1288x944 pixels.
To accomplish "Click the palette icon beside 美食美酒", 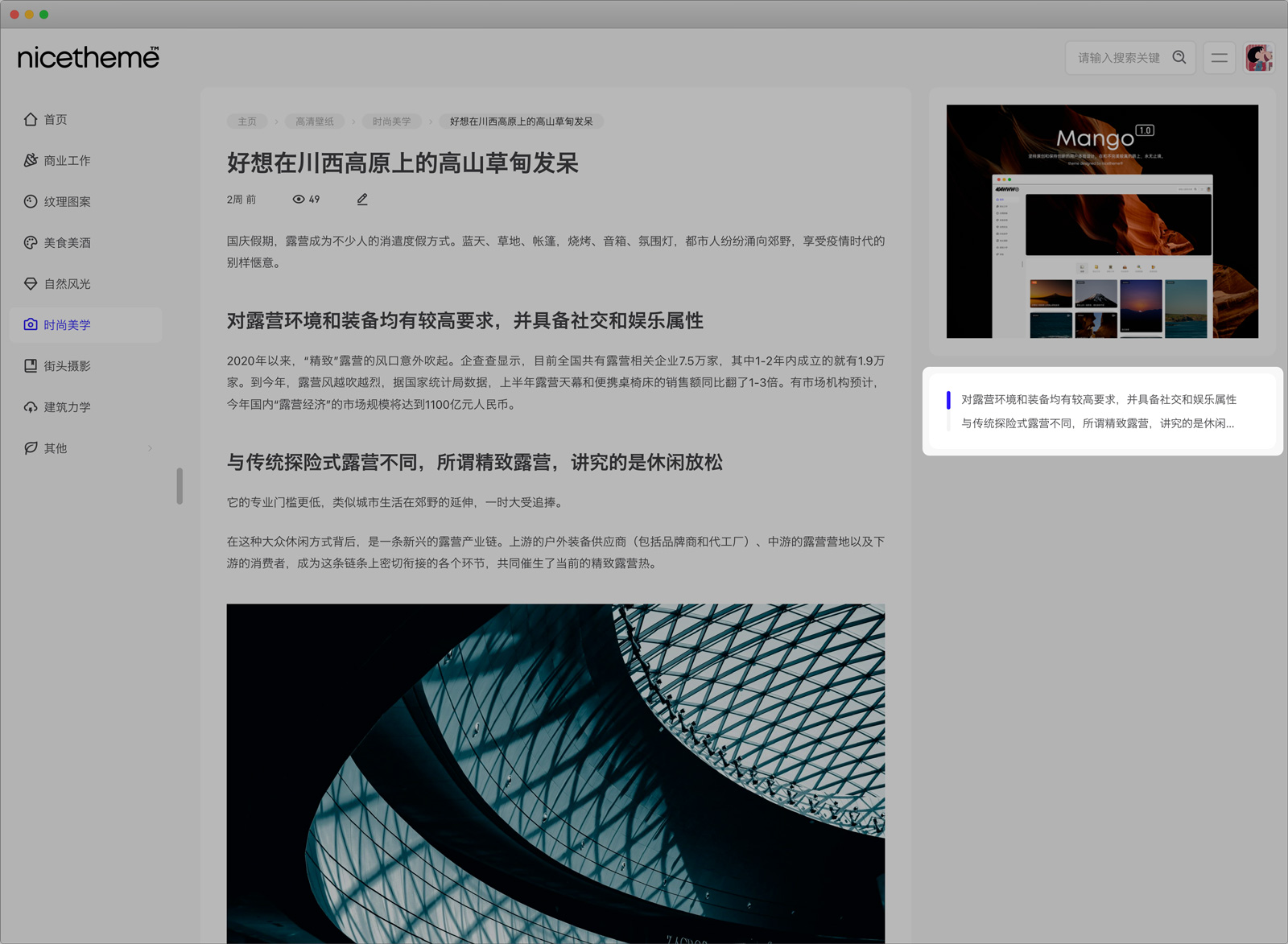I will (x=31, y=242).
